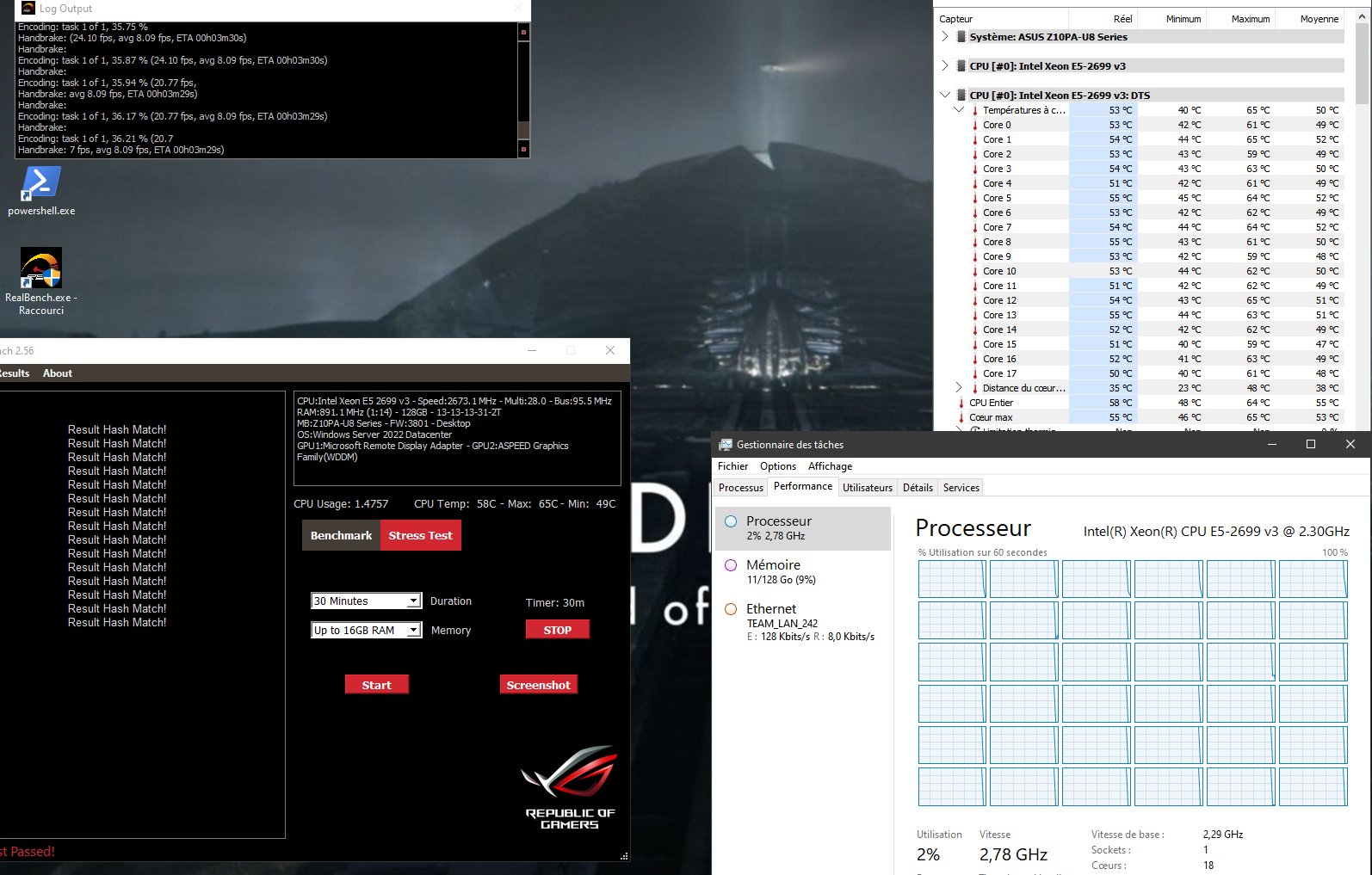This screenshot has width=1372, height=875.
Task: Select the Benchmark mode button
Action: pos(341,535)
